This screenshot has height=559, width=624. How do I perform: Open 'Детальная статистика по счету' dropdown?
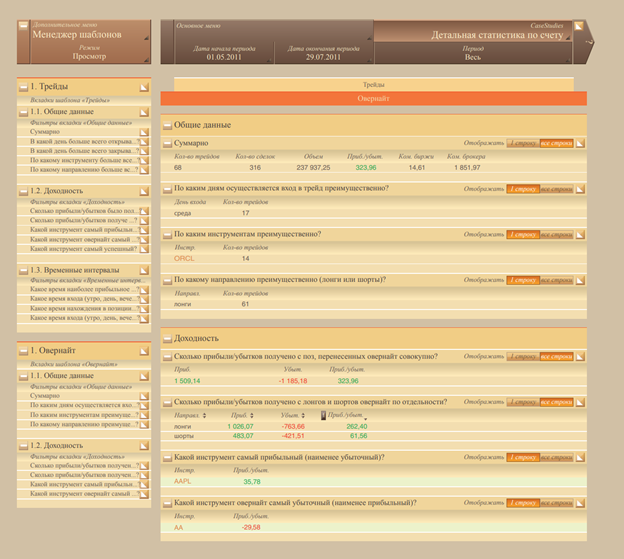tap(473, 31)
